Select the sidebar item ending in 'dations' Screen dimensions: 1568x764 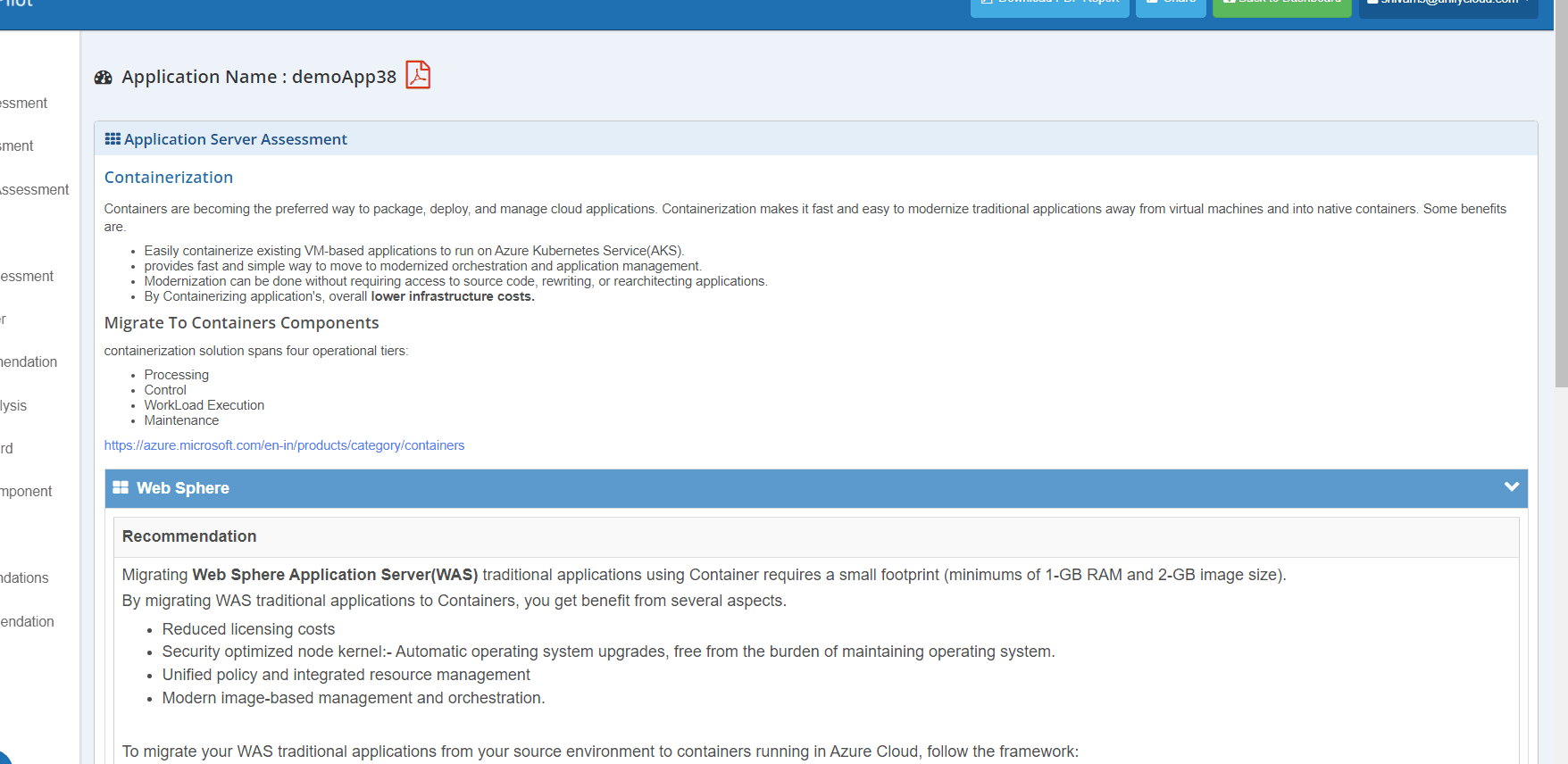click(x=24, y=577)
